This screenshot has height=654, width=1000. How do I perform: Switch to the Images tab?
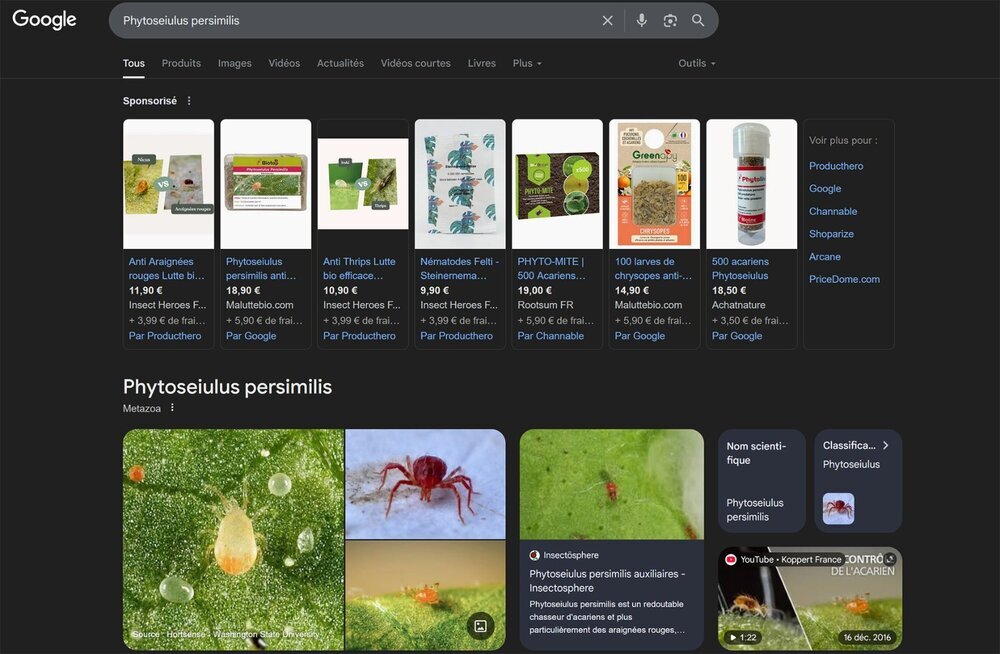coord(235,63)
